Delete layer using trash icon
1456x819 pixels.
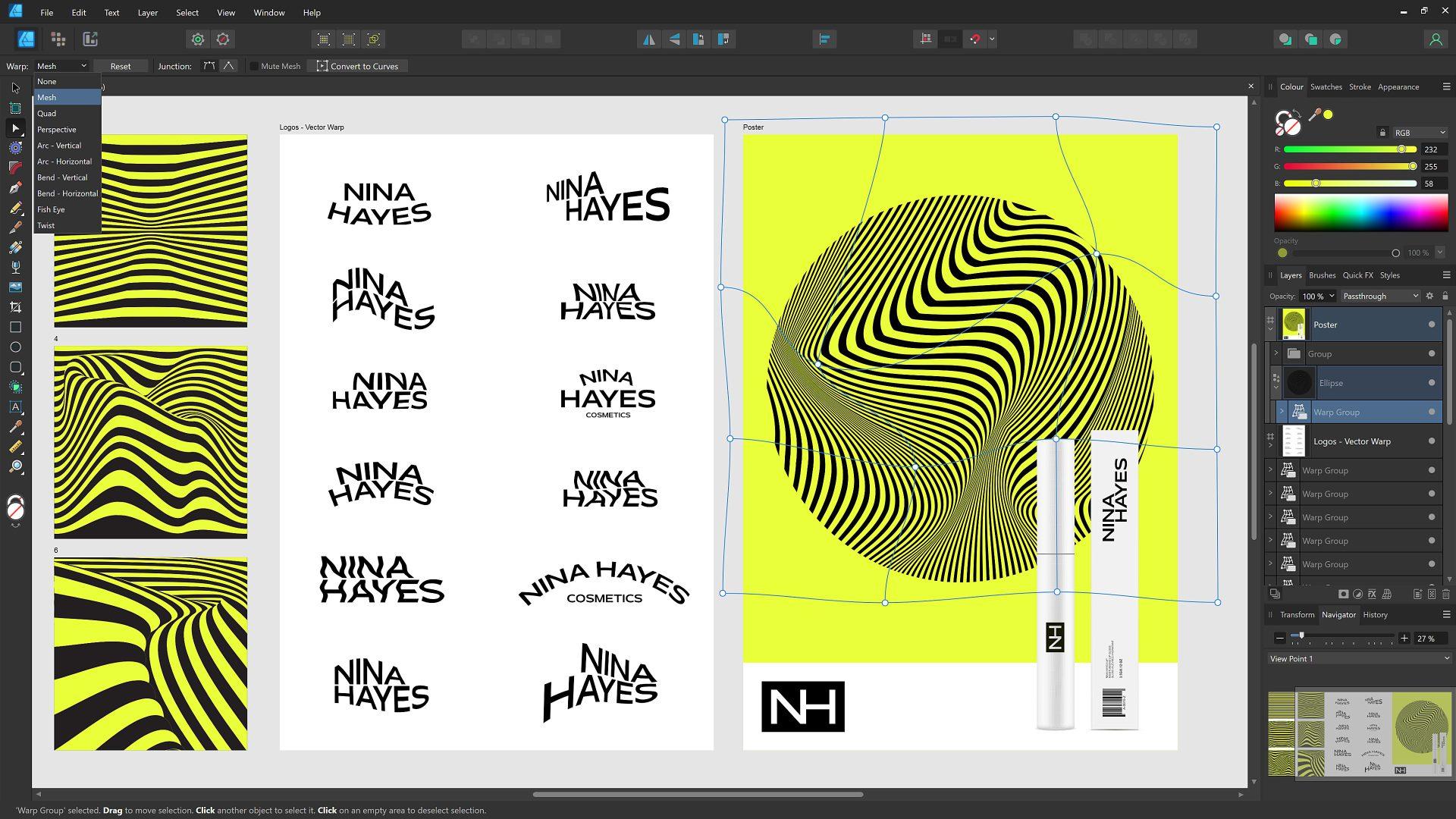[1445, 595]
